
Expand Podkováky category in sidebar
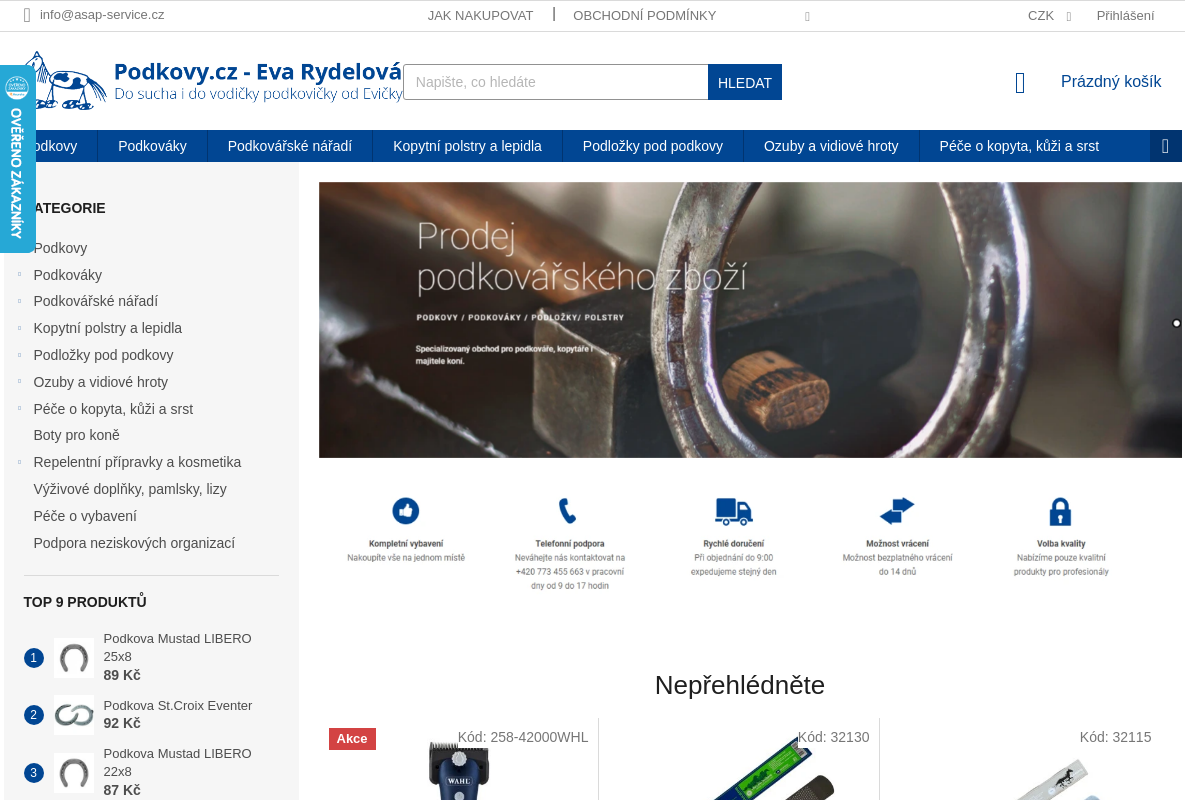tap(19, 274)
